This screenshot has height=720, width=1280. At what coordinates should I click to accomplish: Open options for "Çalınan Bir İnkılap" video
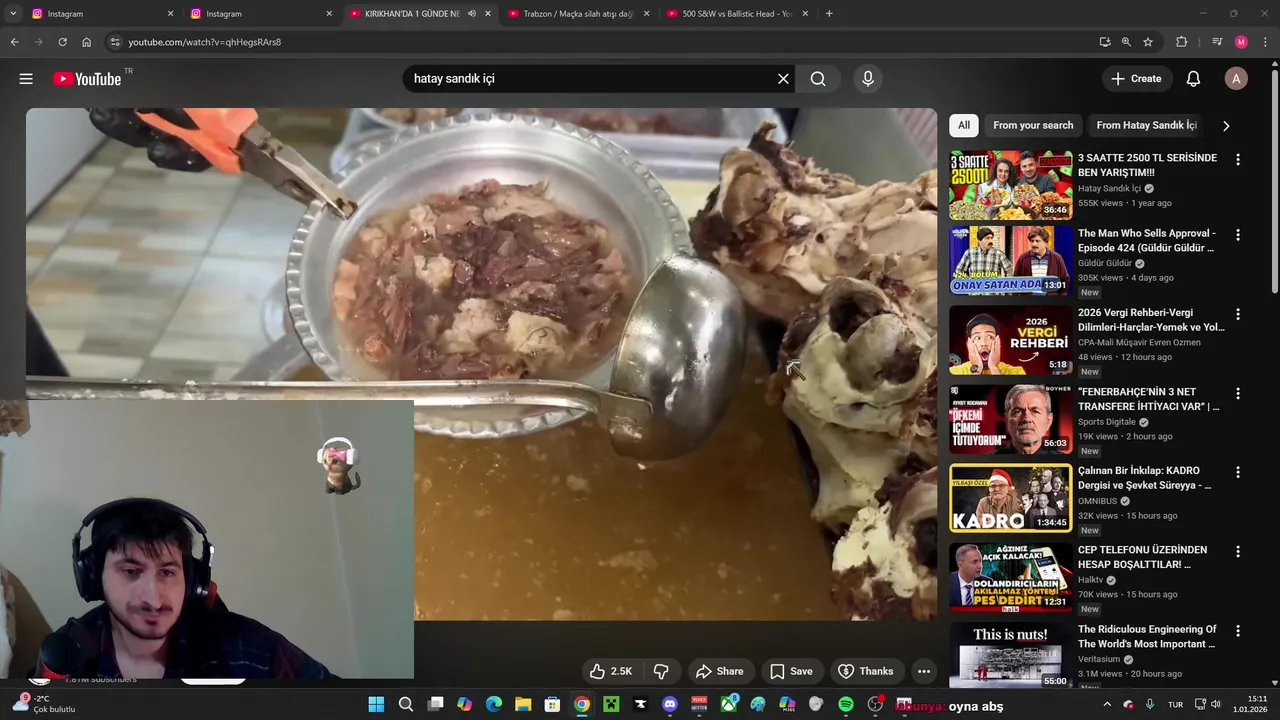[1238, 472]
